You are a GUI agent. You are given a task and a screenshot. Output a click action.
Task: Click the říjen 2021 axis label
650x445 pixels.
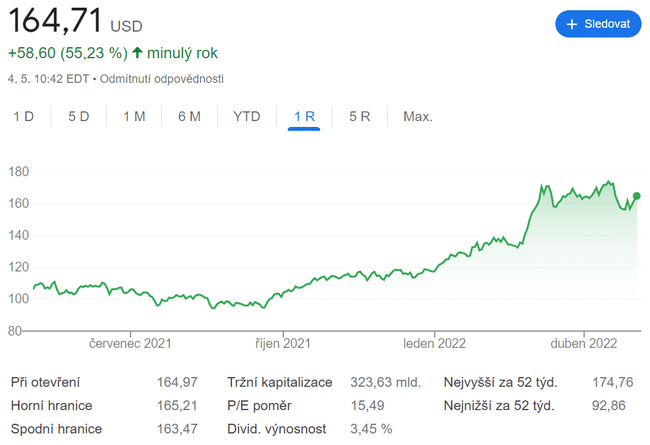point(283,343)
